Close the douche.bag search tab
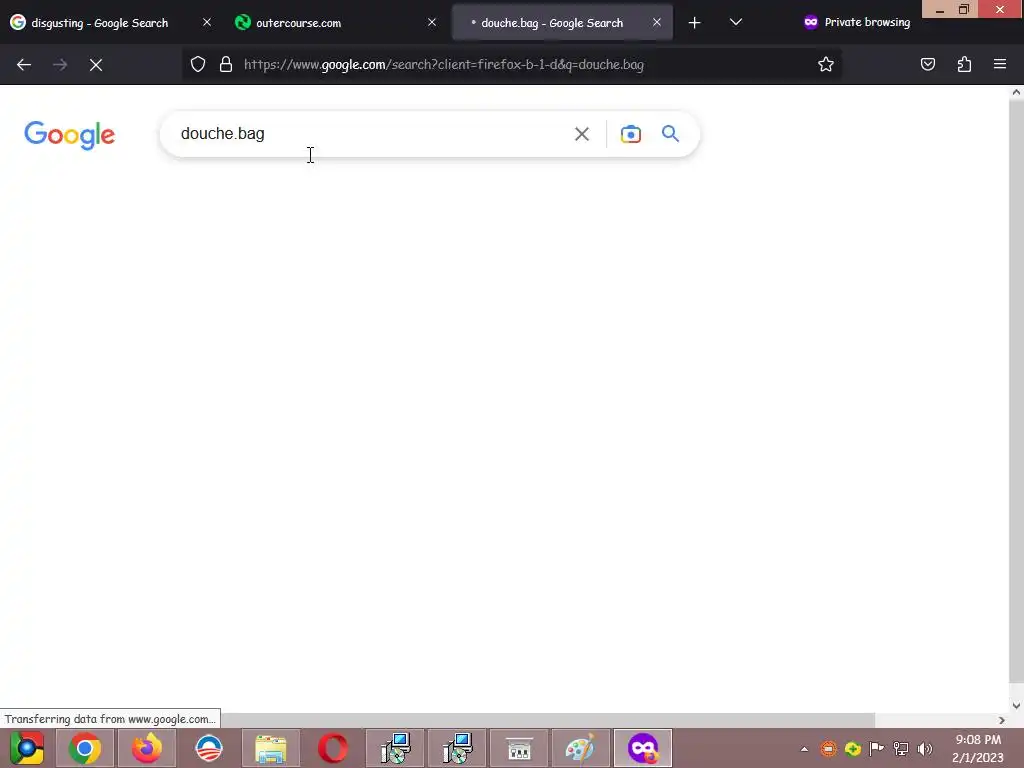The height and width of the screenshot is (768, 1024). (x=657, y=22)
